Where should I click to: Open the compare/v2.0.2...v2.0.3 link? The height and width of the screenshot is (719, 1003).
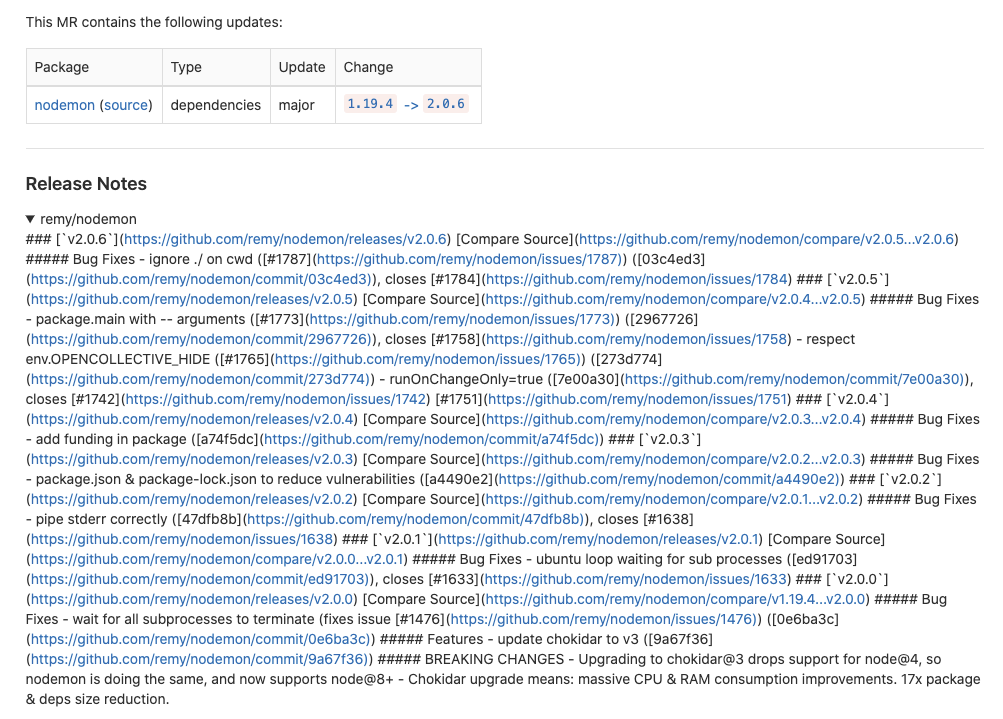tap(674, 459)
